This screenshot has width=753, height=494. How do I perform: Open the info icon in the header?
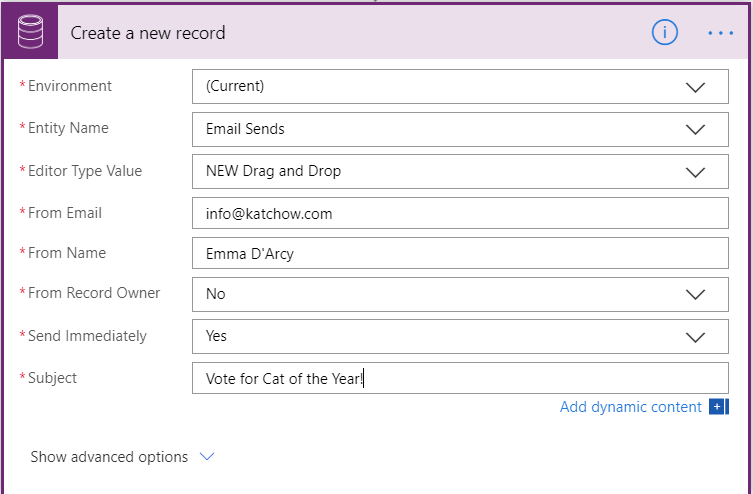click(665, 33)
